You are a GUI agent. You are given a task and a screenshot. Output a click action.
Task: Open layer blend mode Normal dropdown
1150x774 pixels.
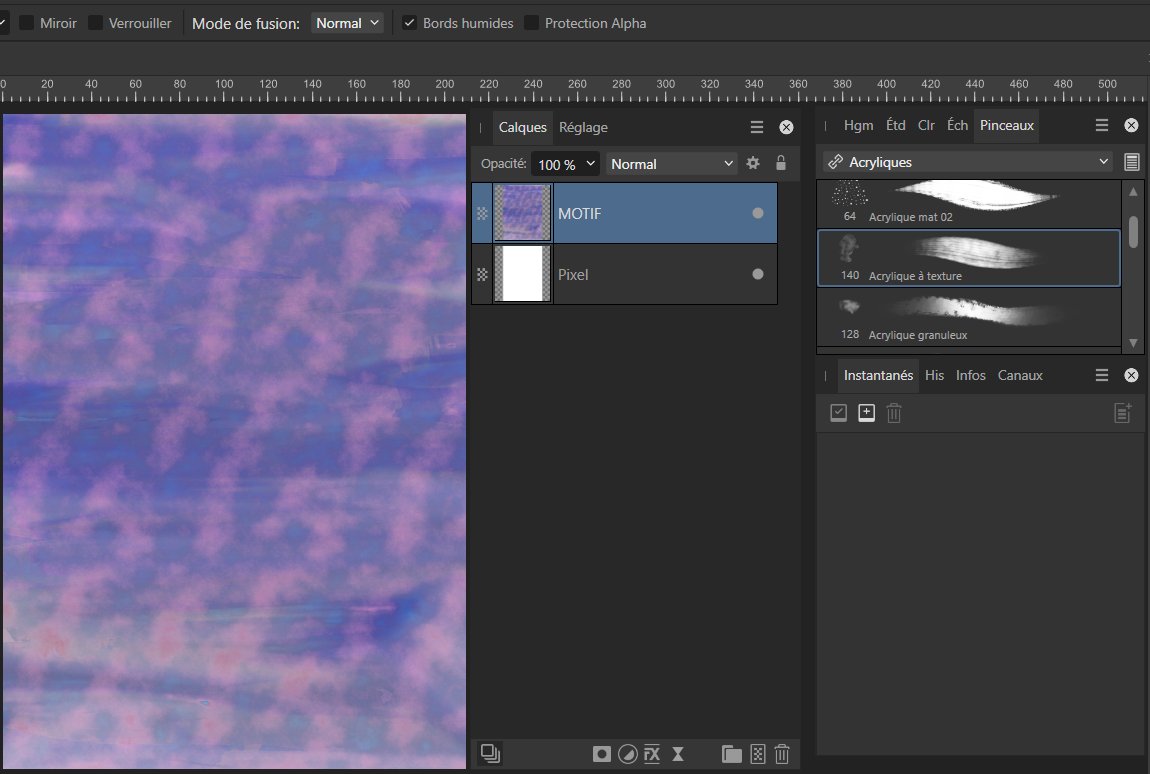click(672, 164)
